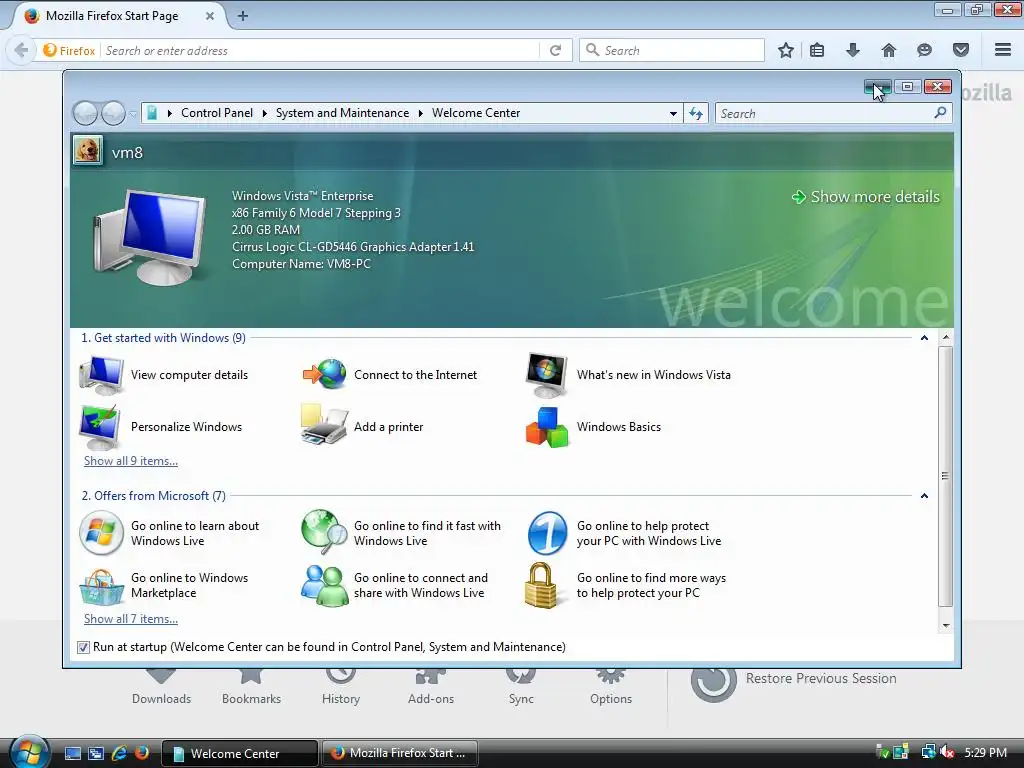Viewport: 1024px width, 768px height.
Task: Switch to Welcome Center taskbar button
Action: click(x=239, y=753)
